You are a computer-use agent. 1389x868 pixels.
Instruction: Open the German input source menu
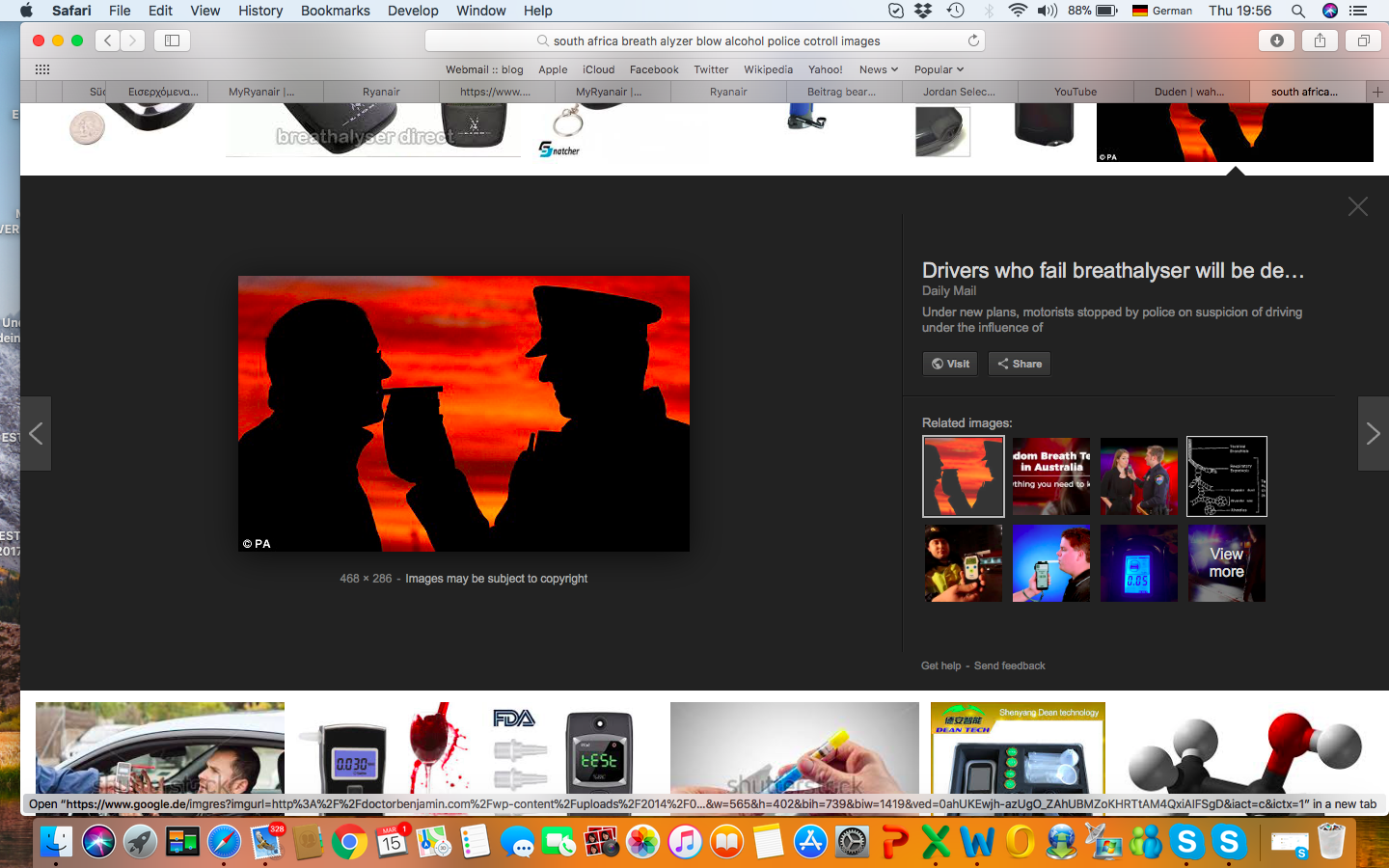(1161, 11)
